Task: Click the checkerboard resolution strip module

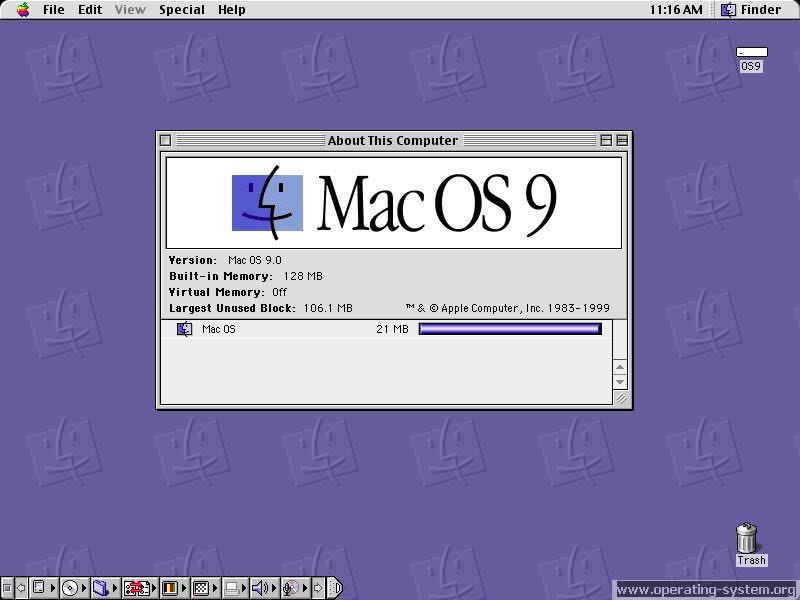Action: pos(200,588)
